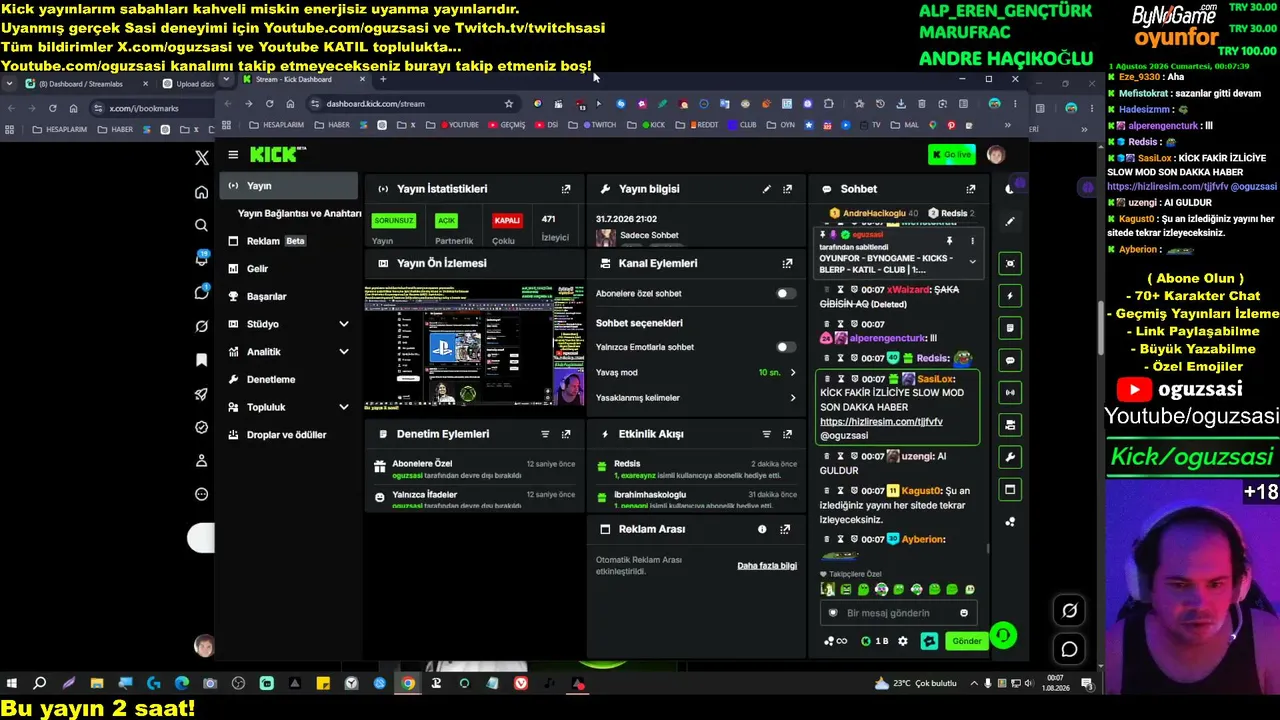Select Yayın in the sidebar
1280x720 pixels.
(x=289, y=186)
